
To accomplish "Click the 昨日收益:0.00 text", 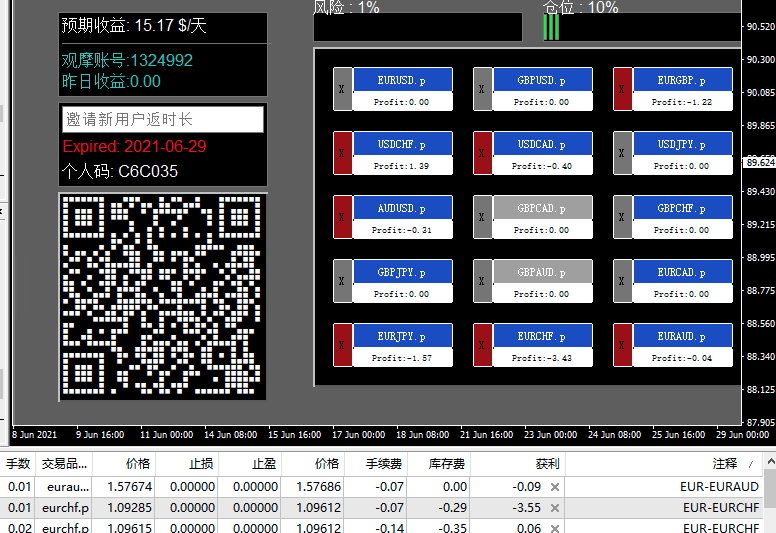I will [111, 81].
